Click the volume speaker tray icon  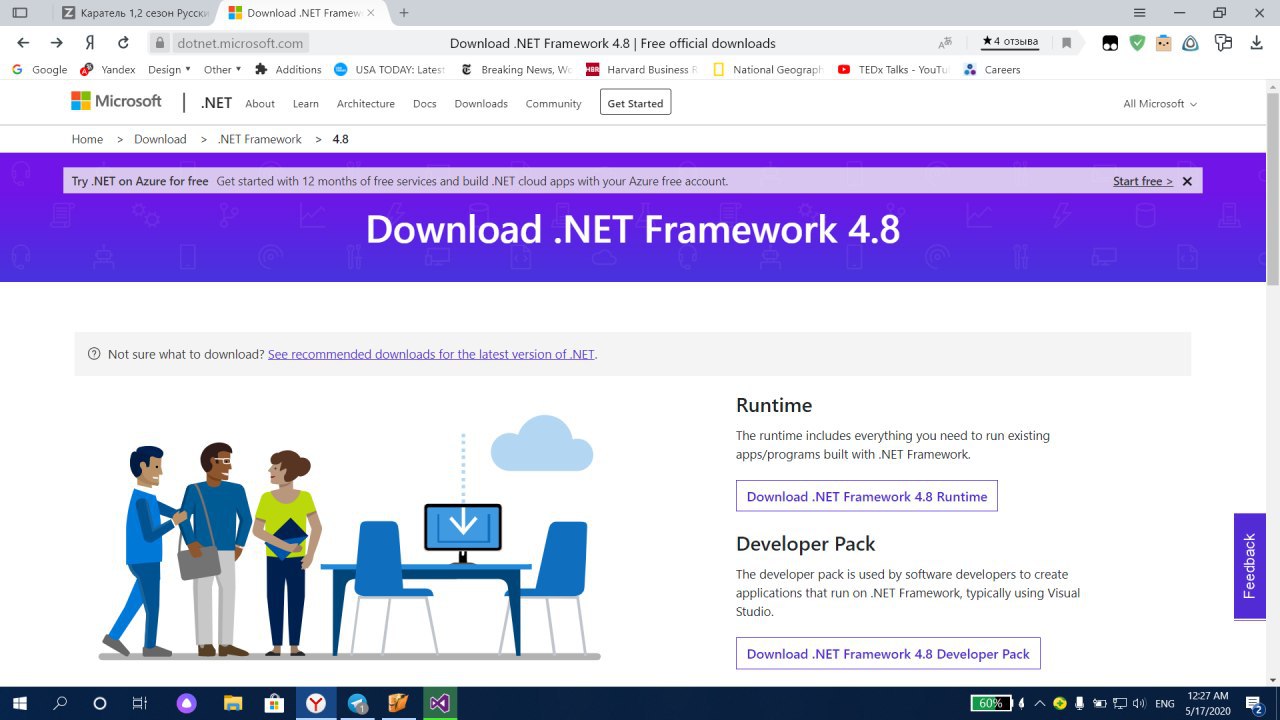(1141, 703)
